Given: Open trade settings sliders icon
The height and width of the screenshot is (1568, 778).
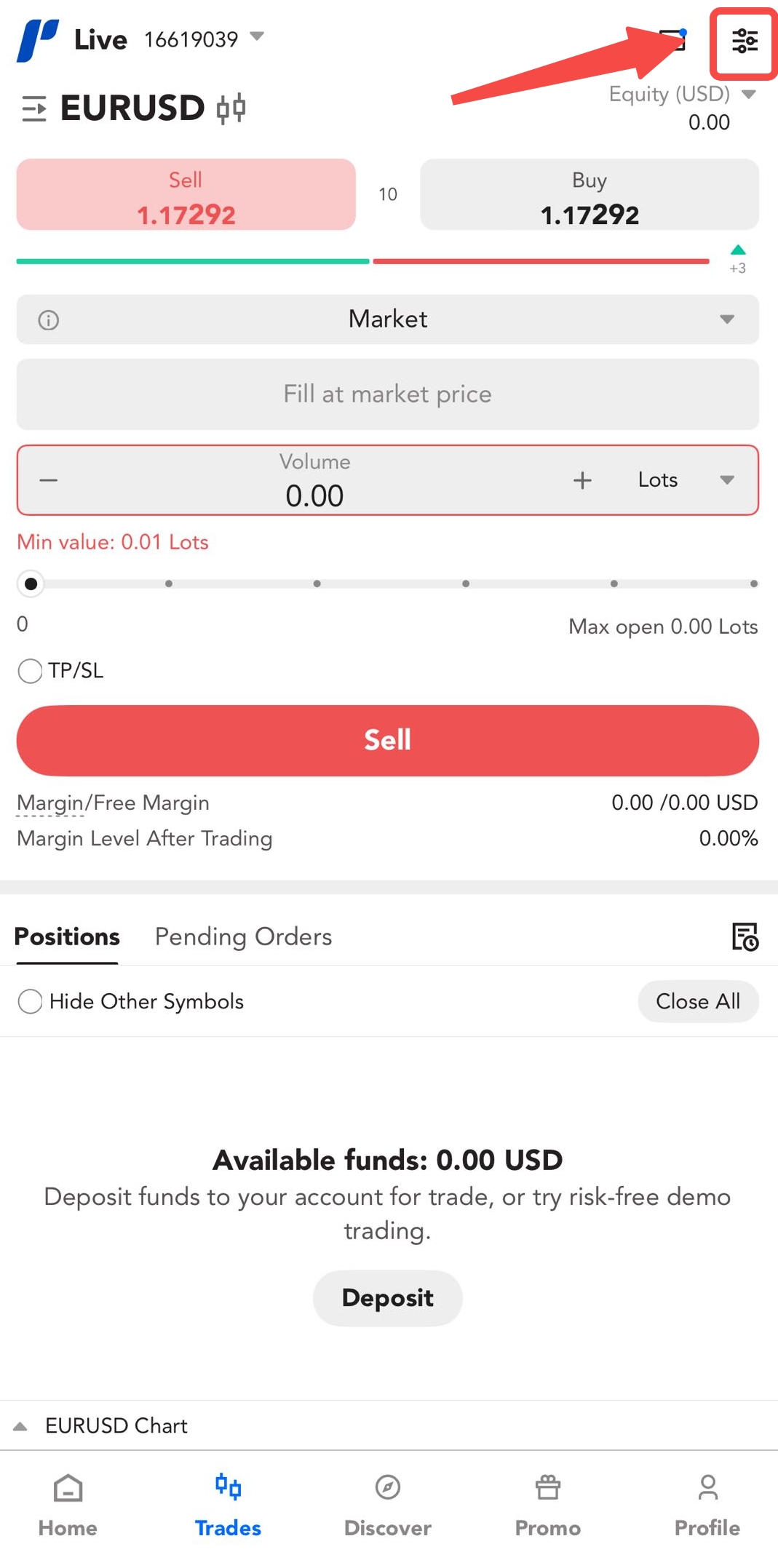Looking at the screenshot, I should click(x=744, y=41).
